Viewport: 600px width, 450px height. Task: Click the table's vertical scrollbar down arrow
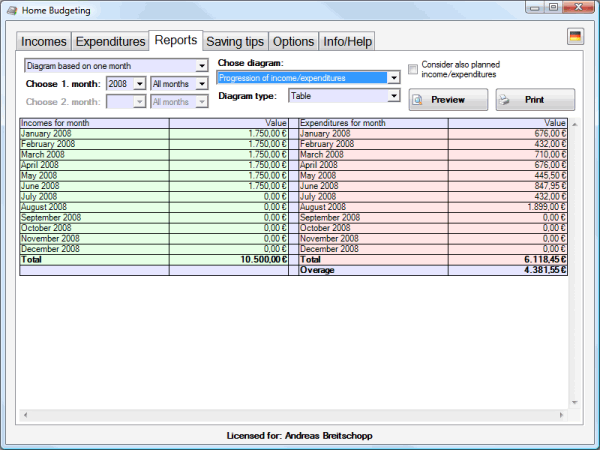pos(574,403)
